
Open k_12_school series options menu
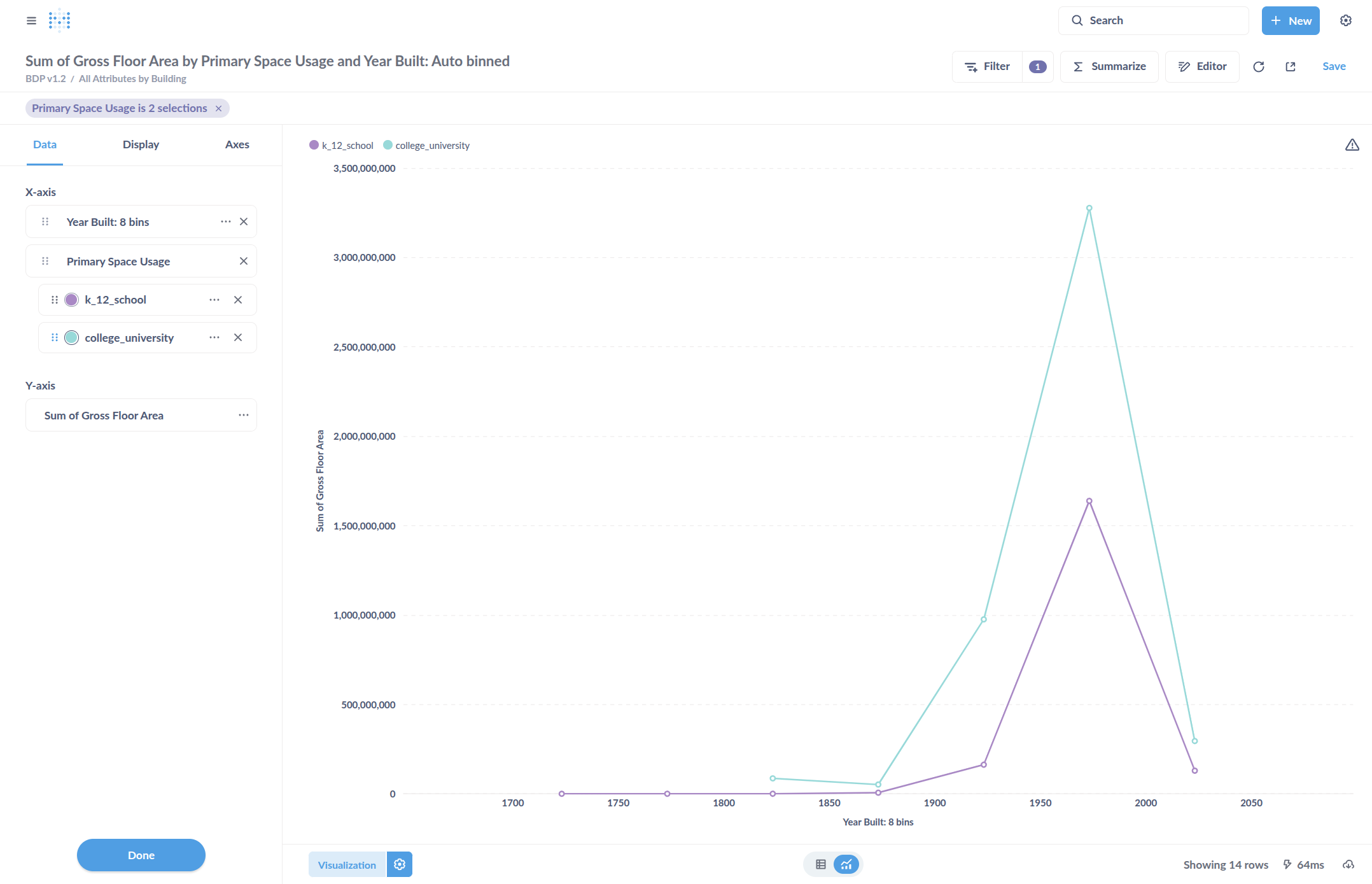(214, 300)
